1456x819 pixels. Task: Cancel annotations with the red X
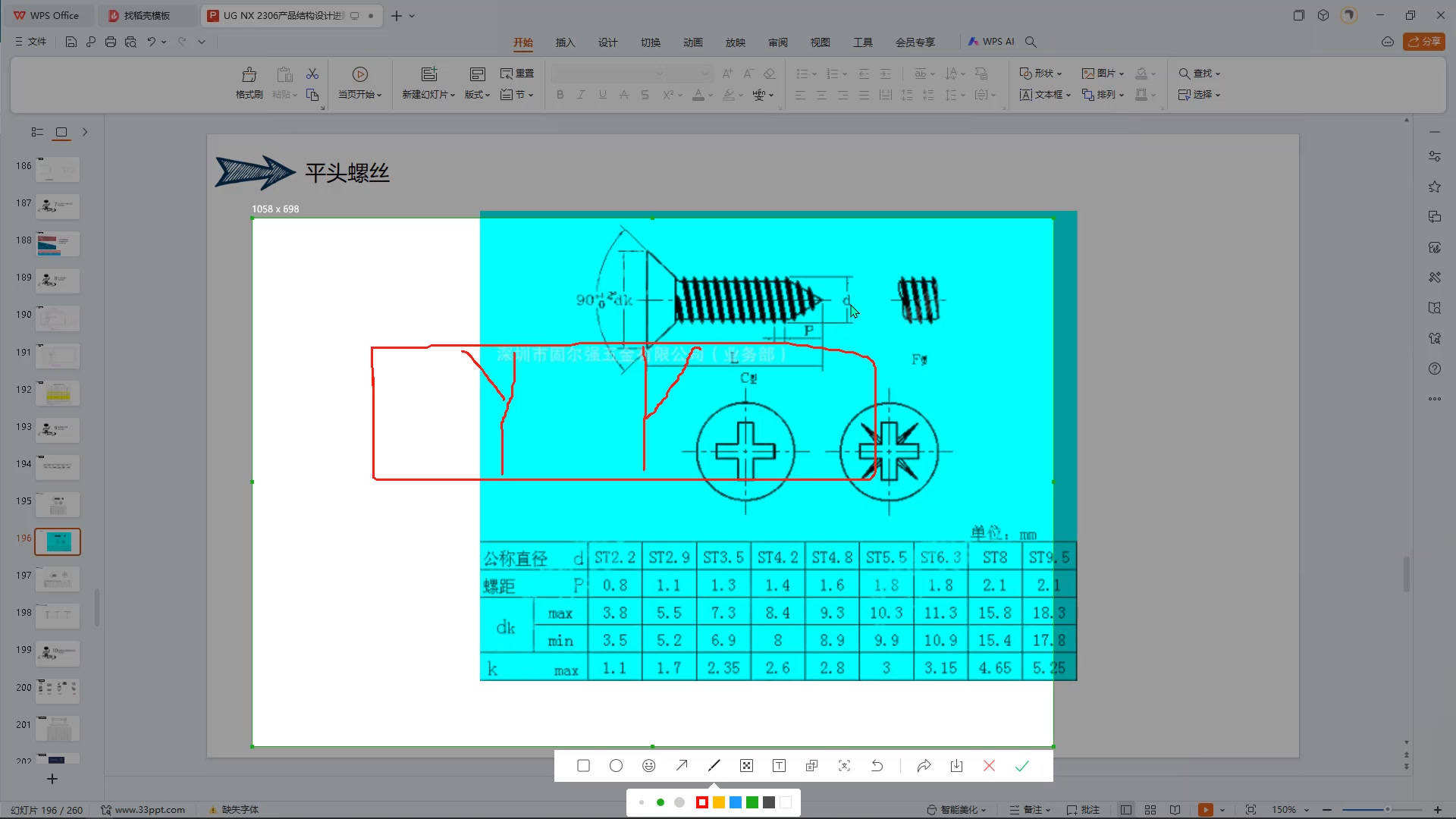[989, 766]
